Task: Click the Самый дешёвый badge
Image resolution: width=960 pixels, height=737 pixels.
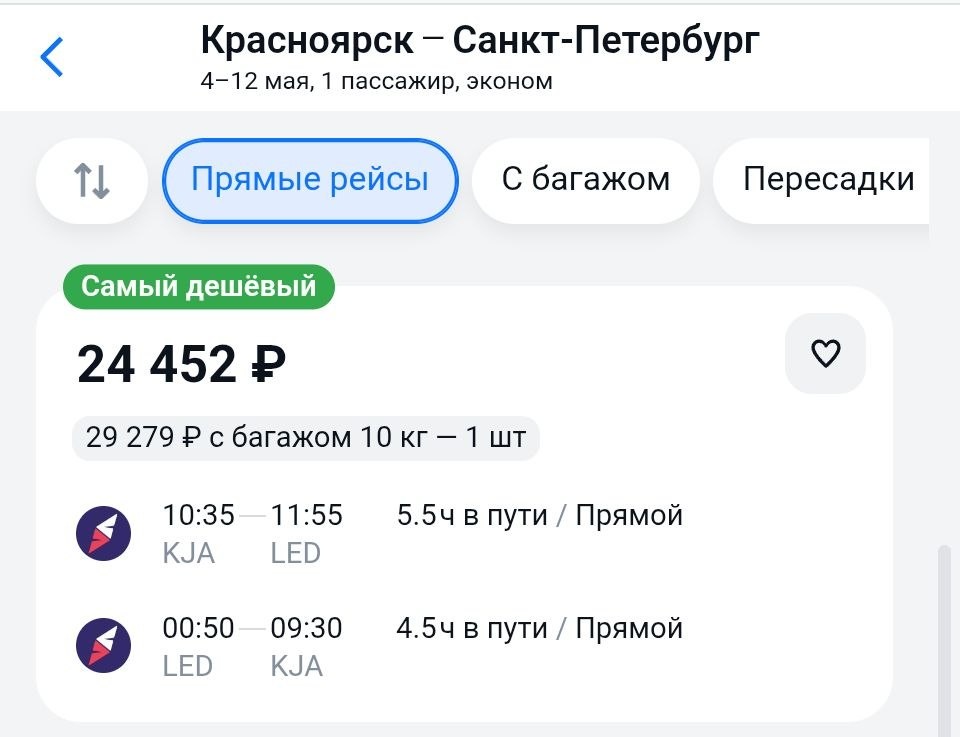Action: click(x=198, y=287)
